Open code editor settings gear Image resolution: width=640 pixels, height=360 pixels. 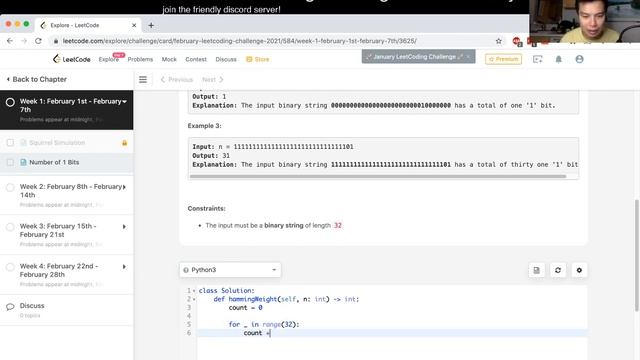(x=579, y=270)
